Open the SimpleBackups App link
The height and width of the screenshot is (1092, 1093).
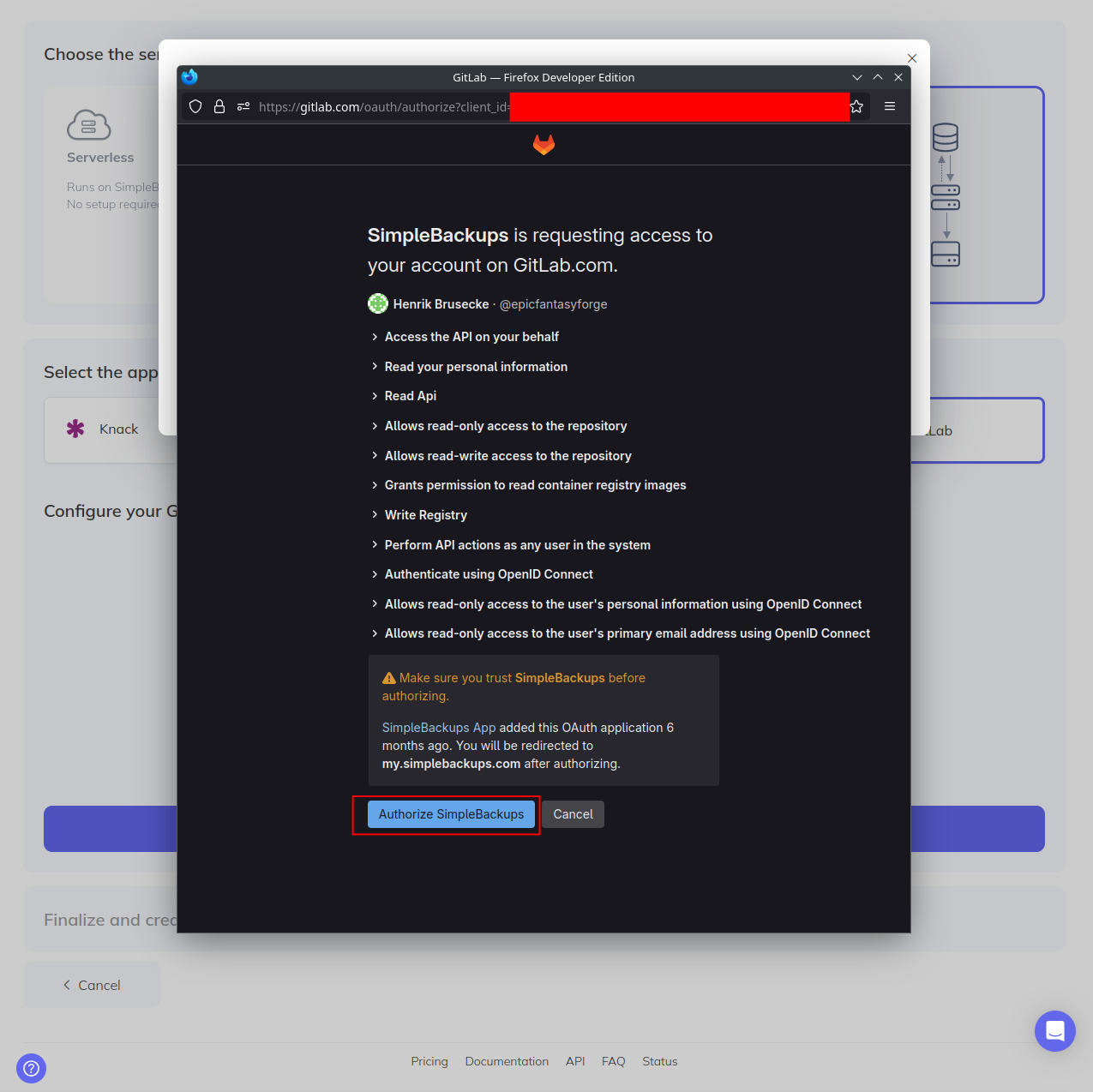[439, 728]
